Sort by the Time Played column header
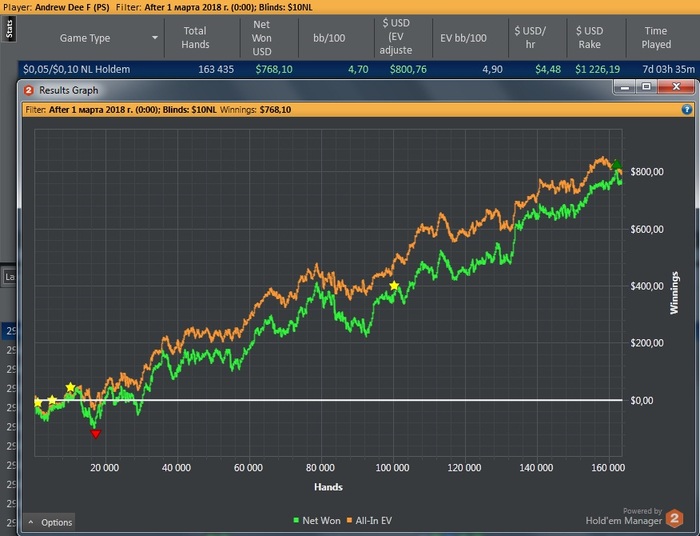This screenshot has width=700, height=536. (x=656, y=37)
